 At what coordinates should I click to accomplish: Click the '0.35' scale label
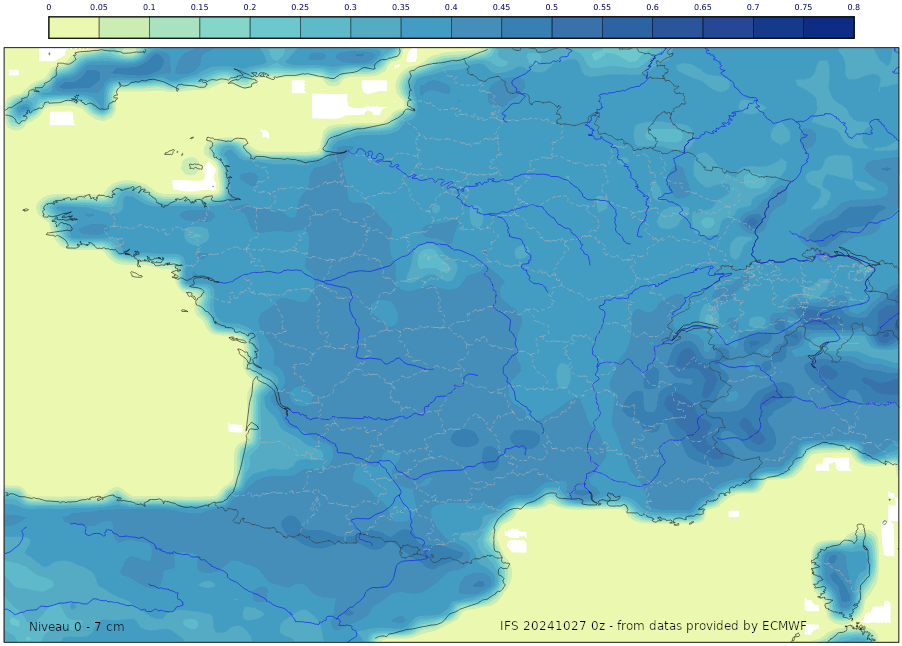[x=401, y=7]
